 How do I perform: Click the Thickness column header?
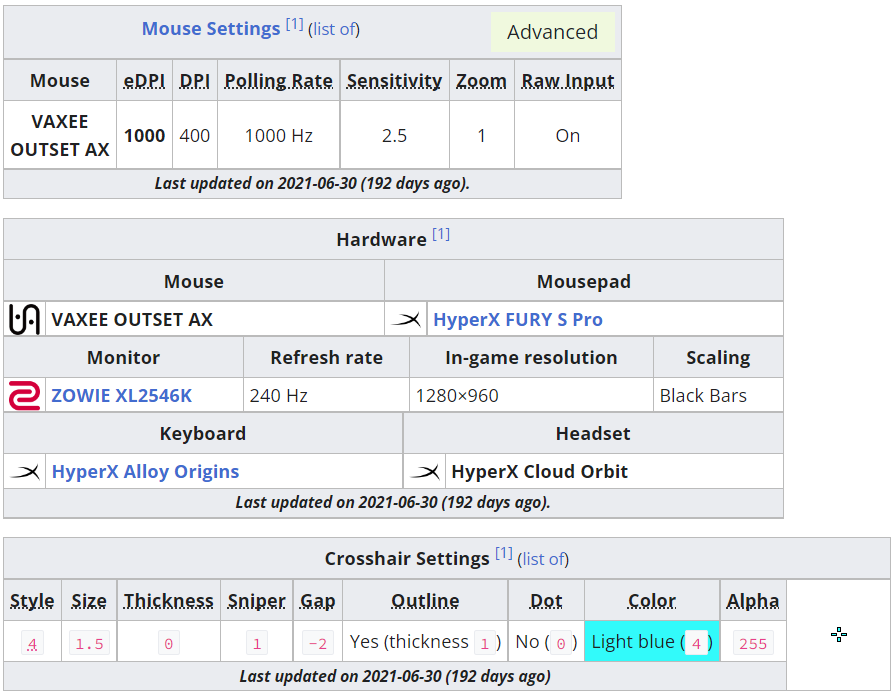[x=169, y=601]
